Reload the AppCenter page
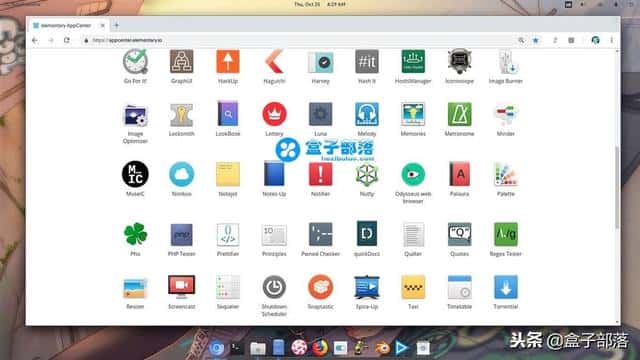 click(67, 40)
